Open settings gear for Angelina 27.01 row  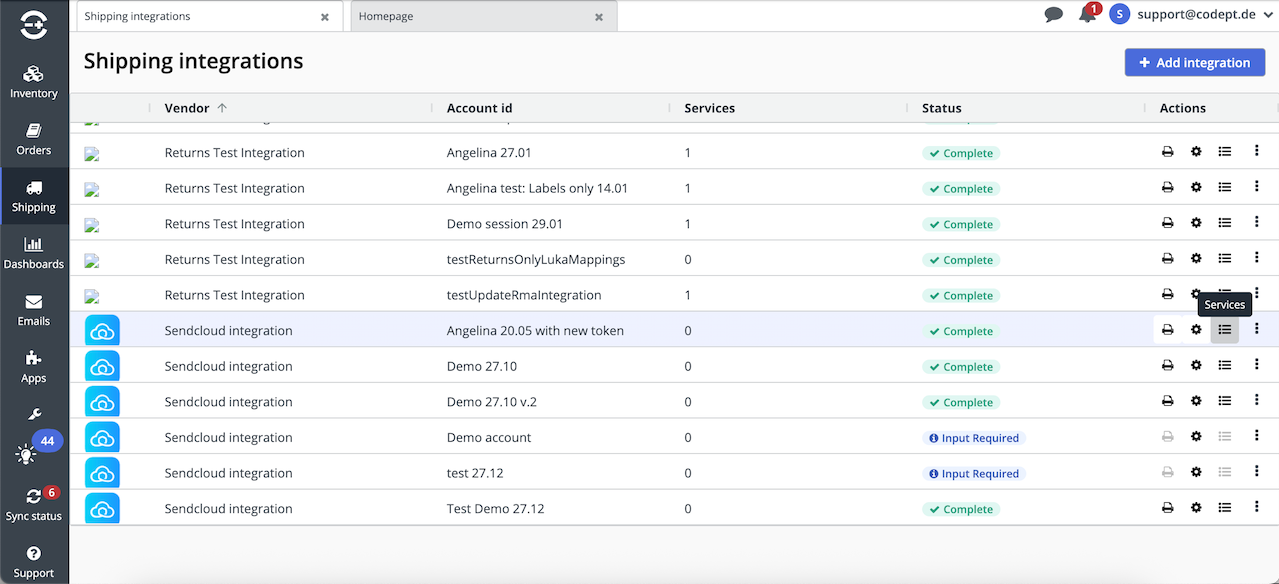click(1196, 152)
